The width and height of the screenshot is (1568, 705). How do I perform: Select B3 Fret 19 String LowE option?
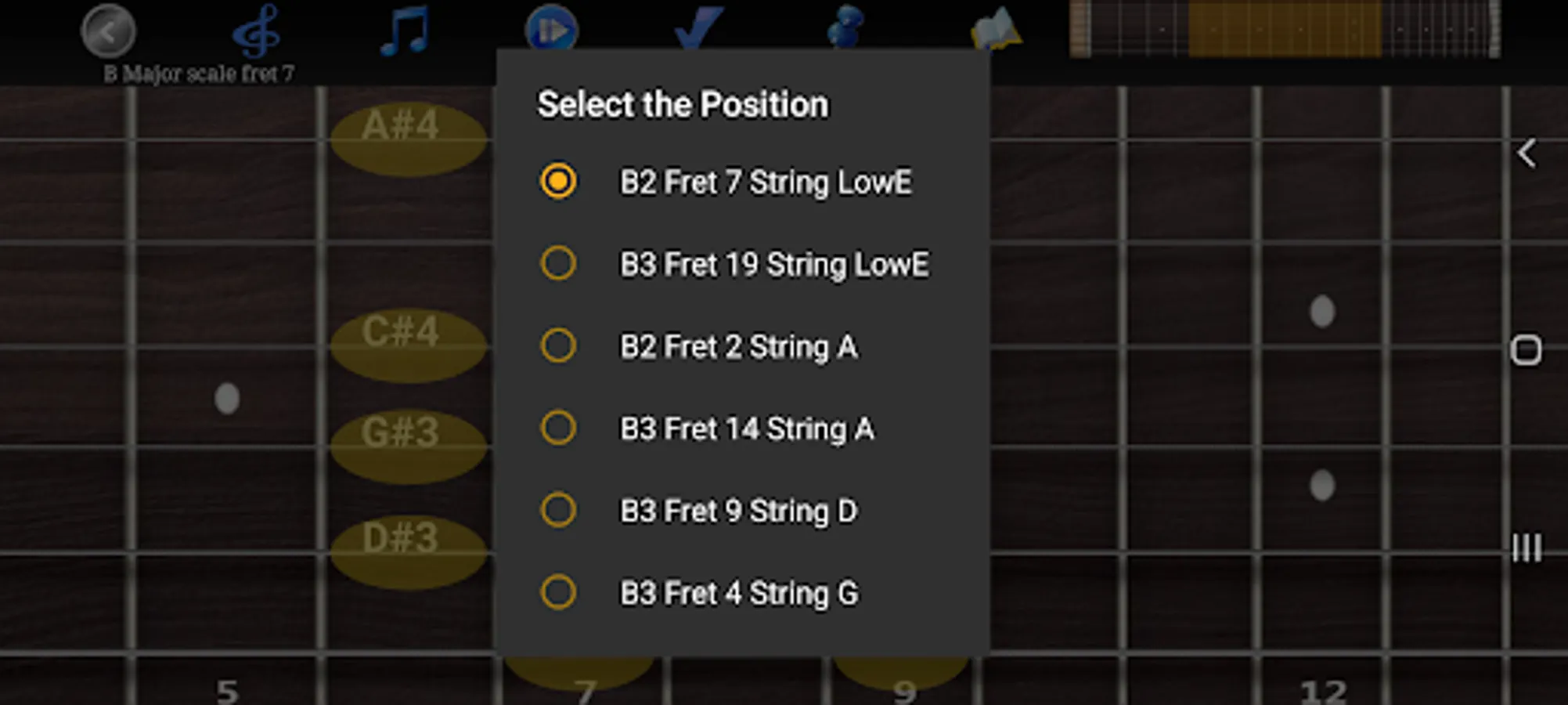pyautogui.click(x=558, y=264)
